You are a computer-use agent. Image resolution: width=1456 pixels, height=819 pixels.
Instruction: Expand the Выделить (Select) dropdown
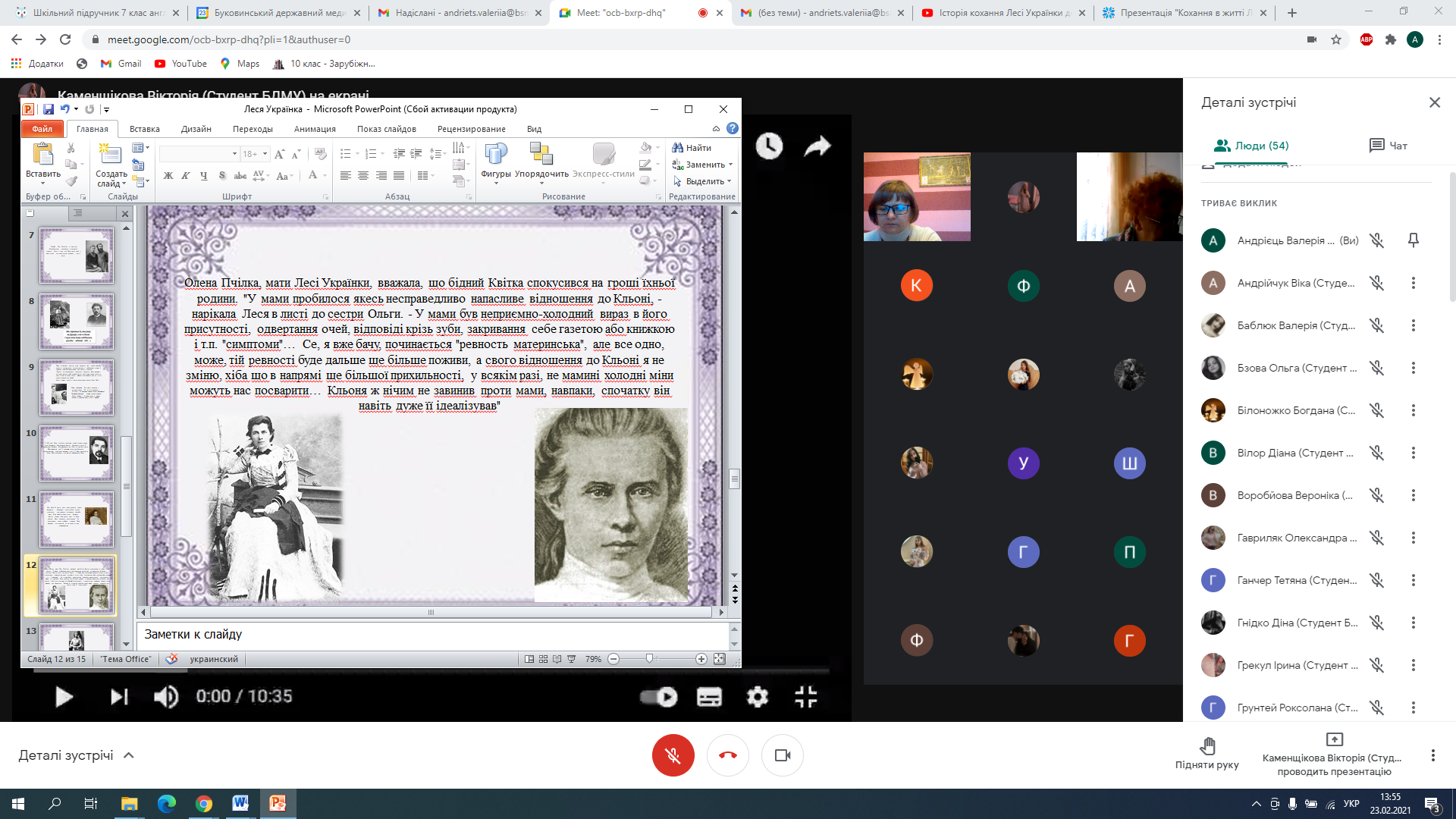click(729, 181)
